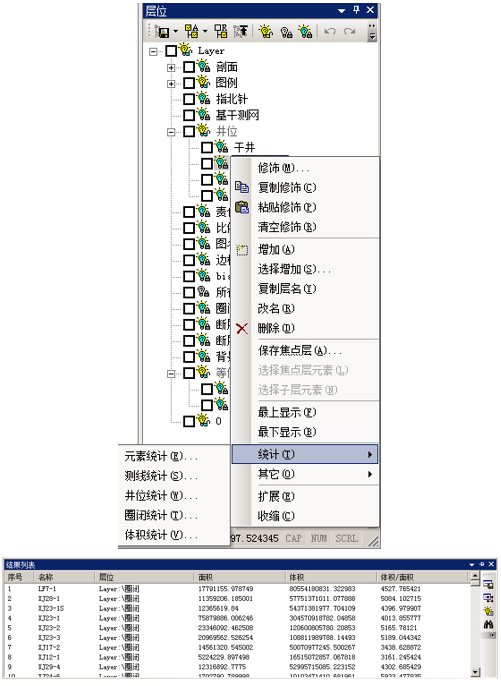Click the bulb icon of the Layer root row

(186, 50)
